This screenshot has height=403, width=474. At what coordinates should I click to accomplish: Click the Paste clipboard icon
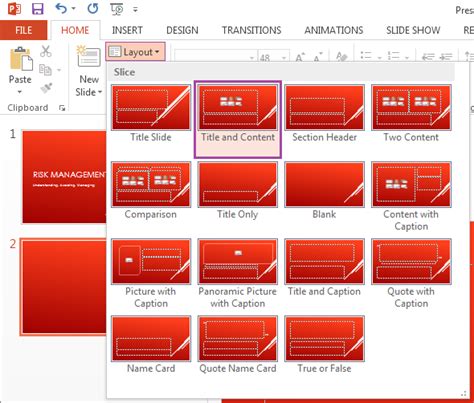[21, 59]
